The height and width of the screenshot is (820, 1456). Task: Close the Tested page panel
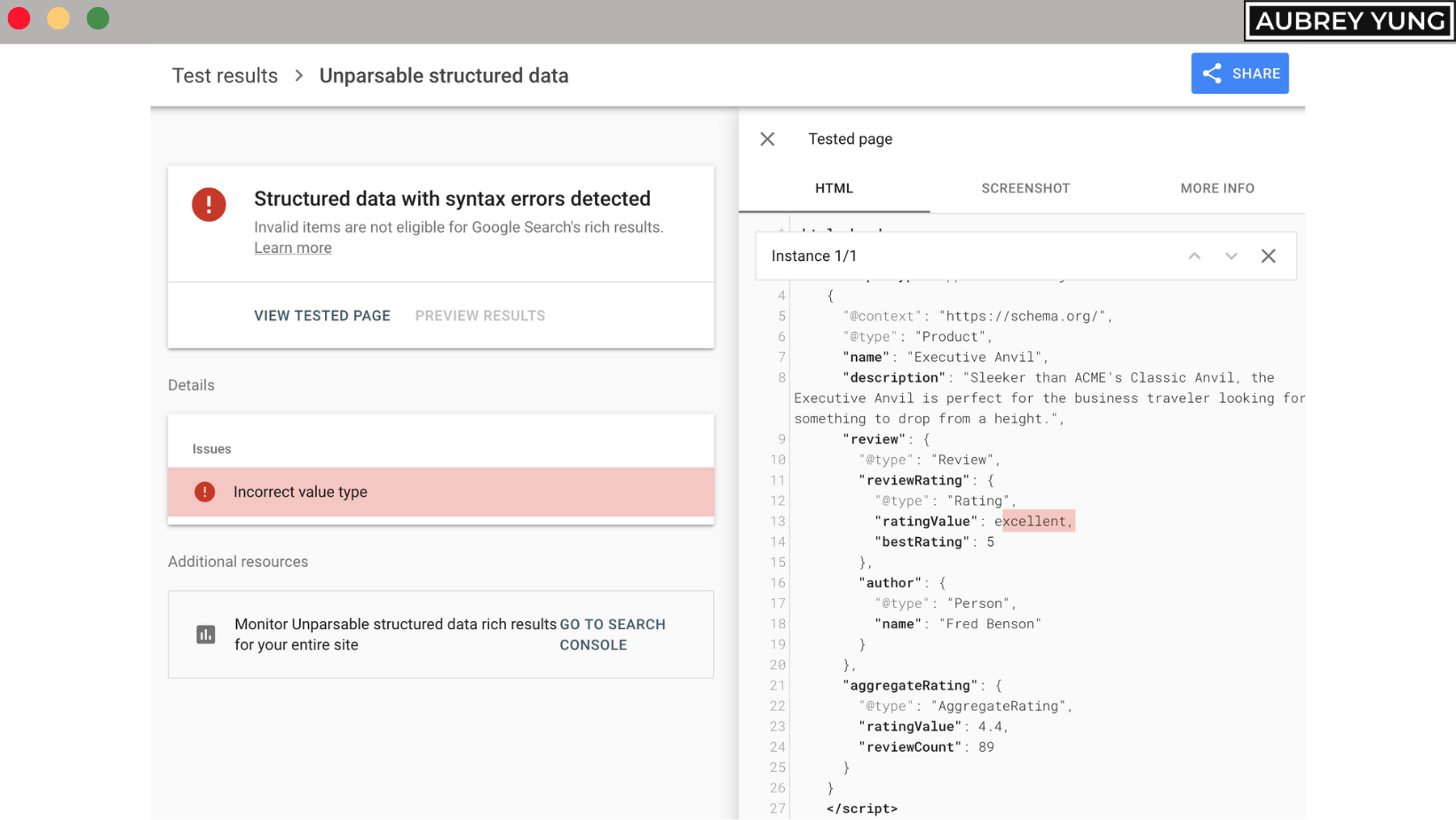768,139
